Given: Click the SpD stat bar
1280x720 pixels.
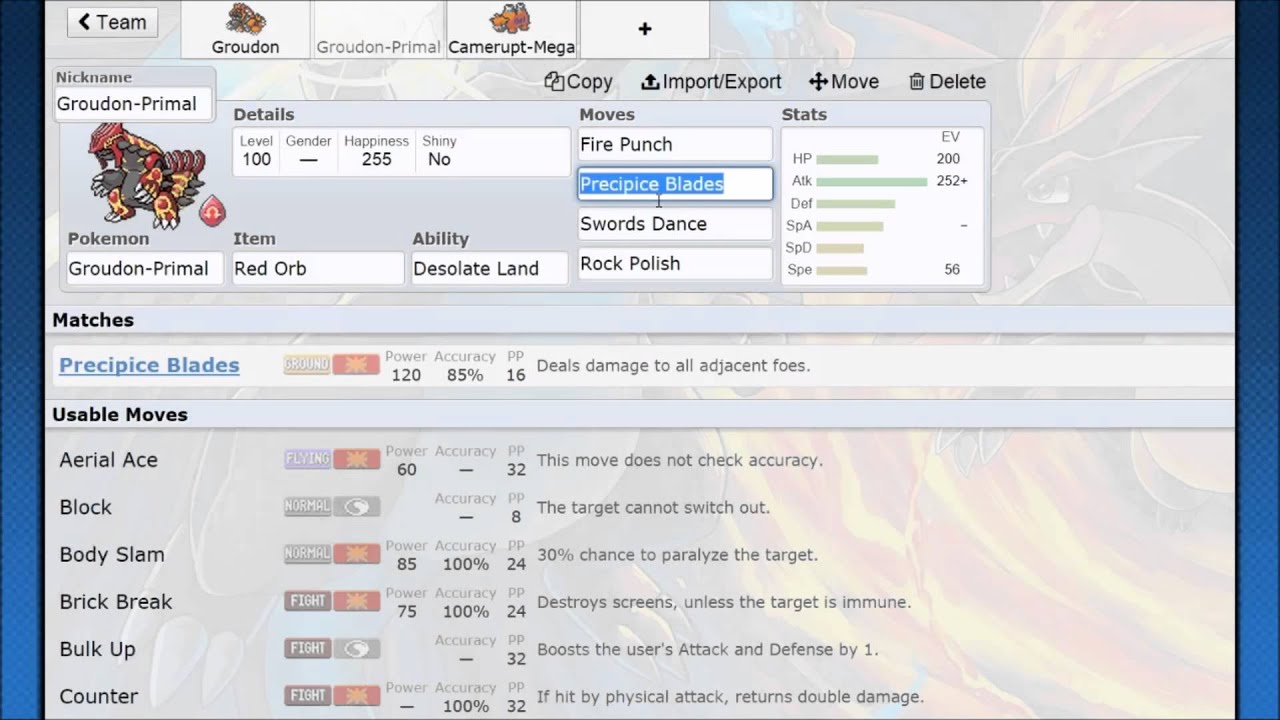Looking at the screenshot, I should click(840, 248).
